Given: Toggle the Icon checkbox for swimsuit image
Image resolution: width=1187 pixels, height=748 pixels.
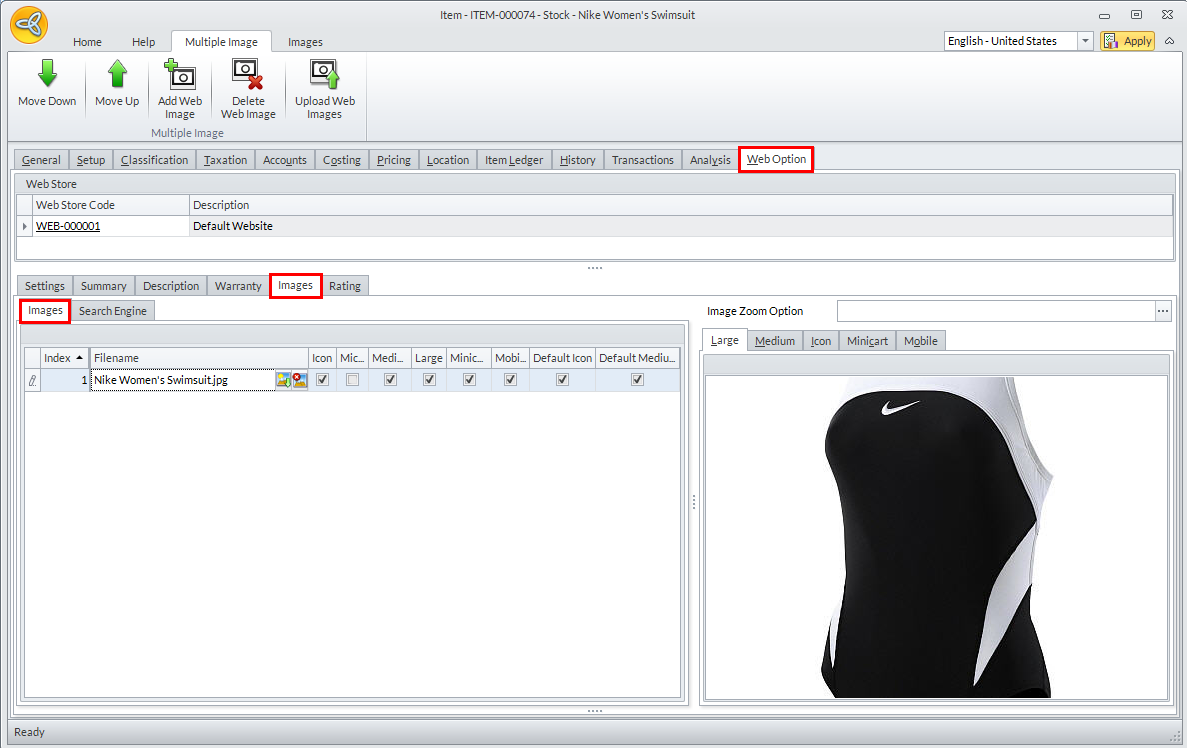Looking at the screenshot, I should 322,380.
